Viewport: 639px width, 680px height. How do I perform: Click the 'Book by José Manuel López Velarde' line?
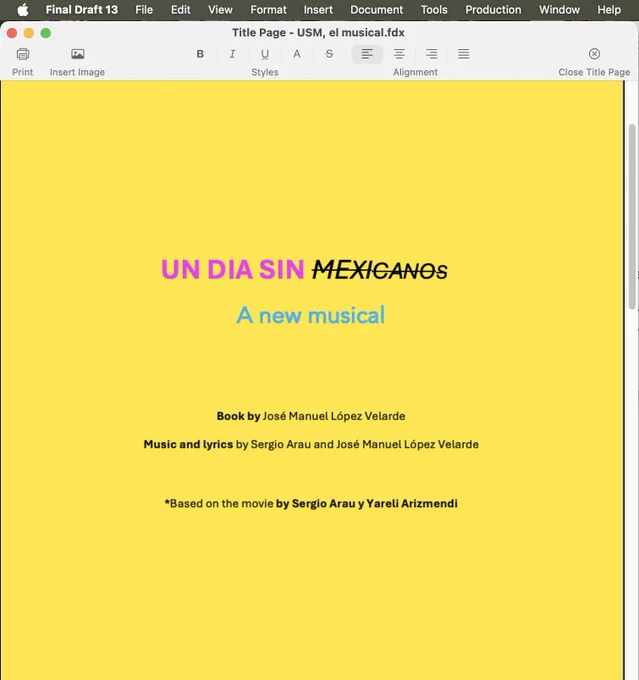pos(311,416)
